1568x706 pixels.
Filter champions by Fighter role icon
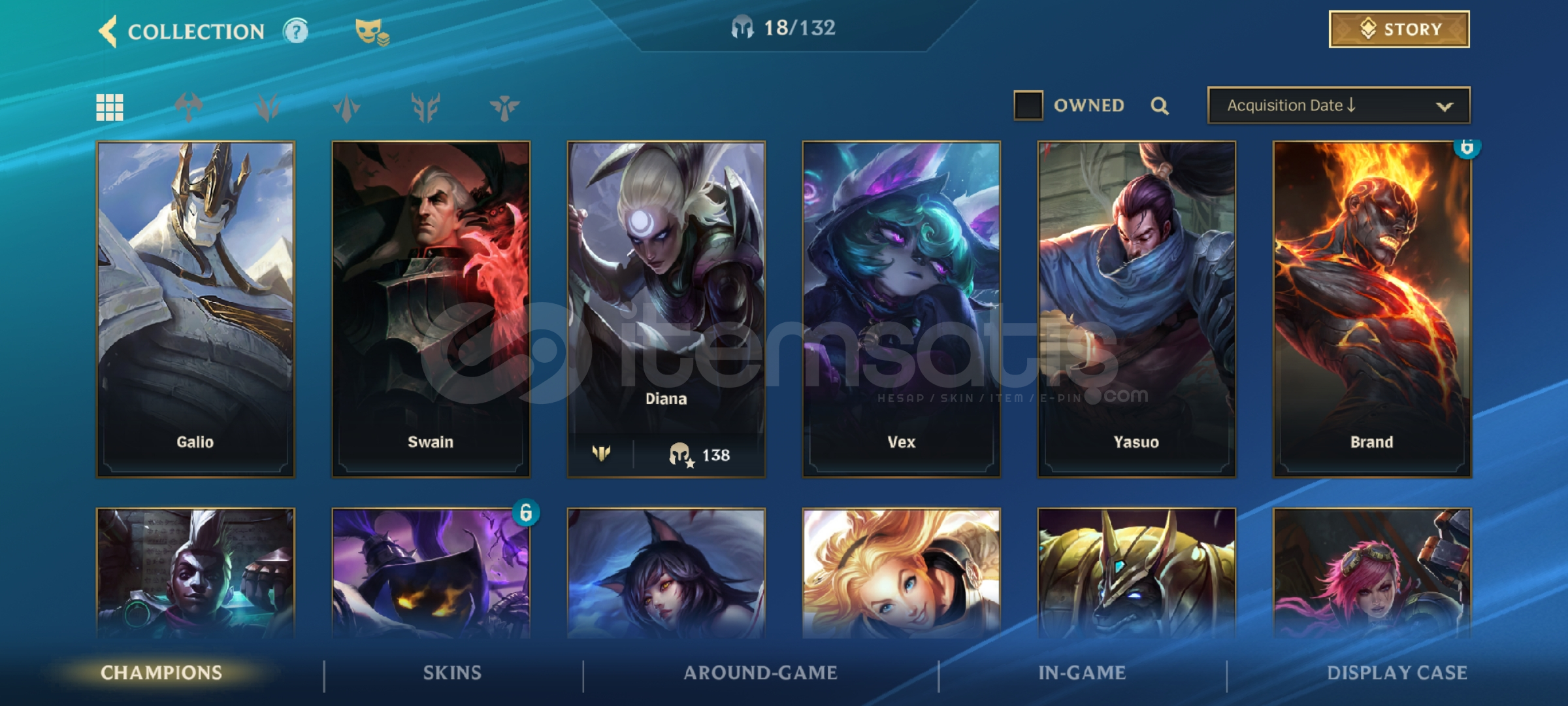[189, 107]
